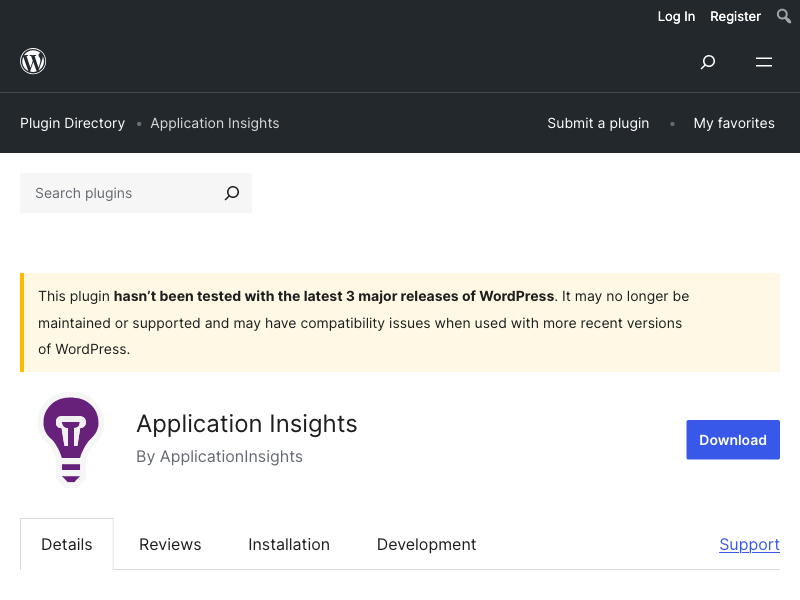
Task: Open the Support link
Action: point(749,544)
